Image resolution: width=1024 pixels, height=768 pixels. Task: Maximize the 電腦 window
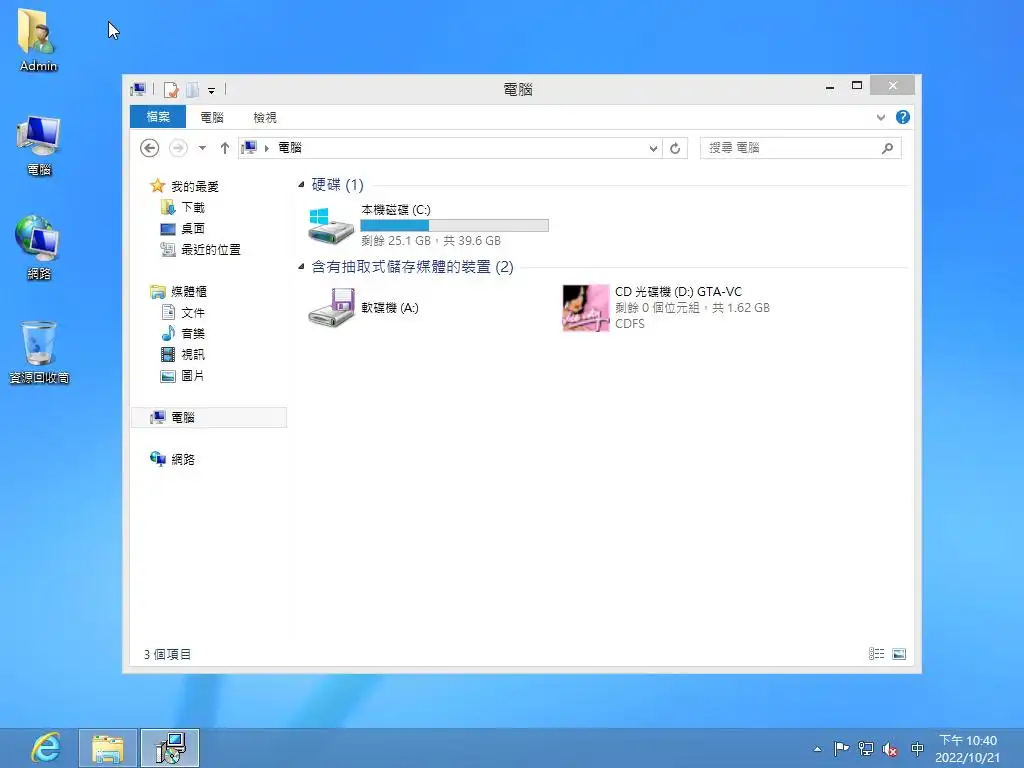coord(857,86)
